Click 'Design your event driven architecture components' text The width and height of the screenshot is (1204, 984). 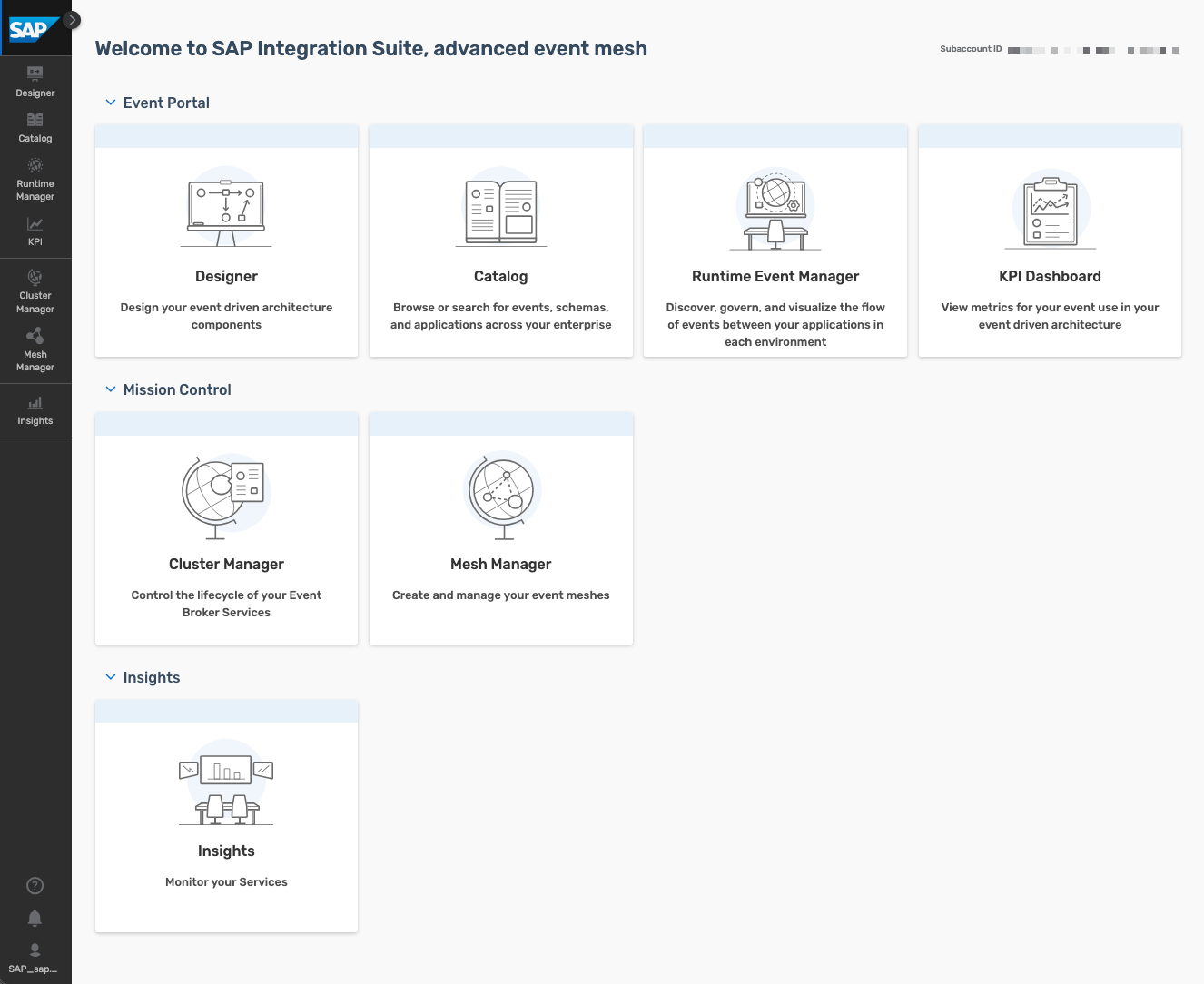point(226,316)
